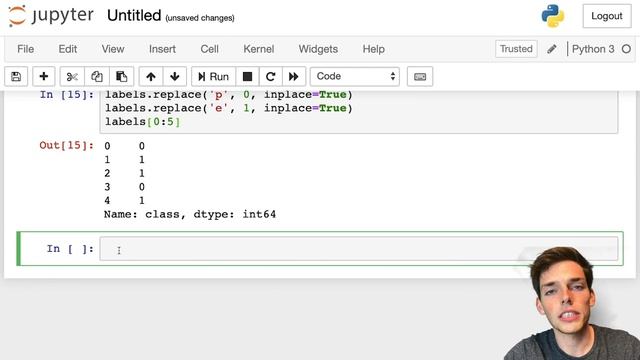Viewport: 640px width, 360px height.
Task: Click the Python 3 kernel name
Action: pyautogui.click(x=593, y=49)
